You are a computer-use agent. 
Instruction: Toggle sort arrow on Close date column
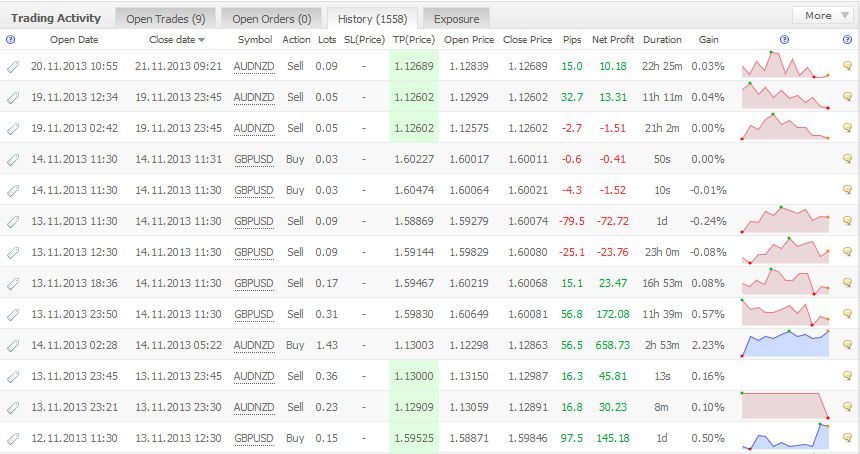point(202,41)
